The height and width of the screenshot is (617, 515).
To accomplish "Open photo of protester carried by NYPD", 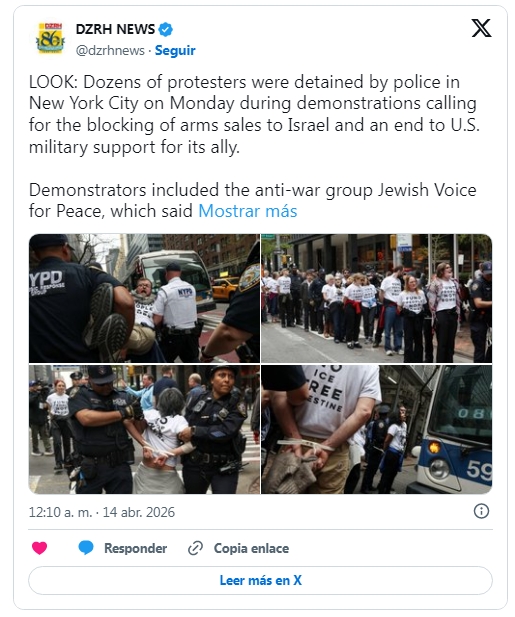I will [144, 298].
